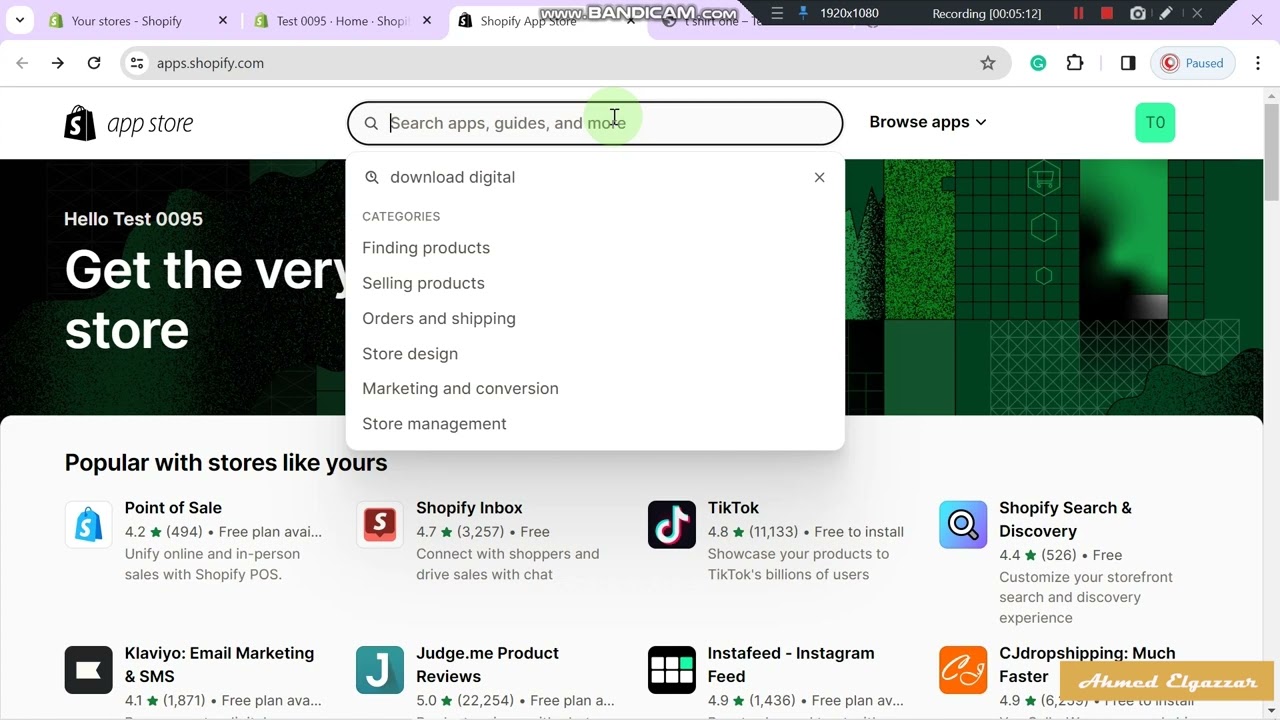Select recent search 'download digital'
Screen dimensions: 1280x720
pyautogui.click(x=452, y=177)
